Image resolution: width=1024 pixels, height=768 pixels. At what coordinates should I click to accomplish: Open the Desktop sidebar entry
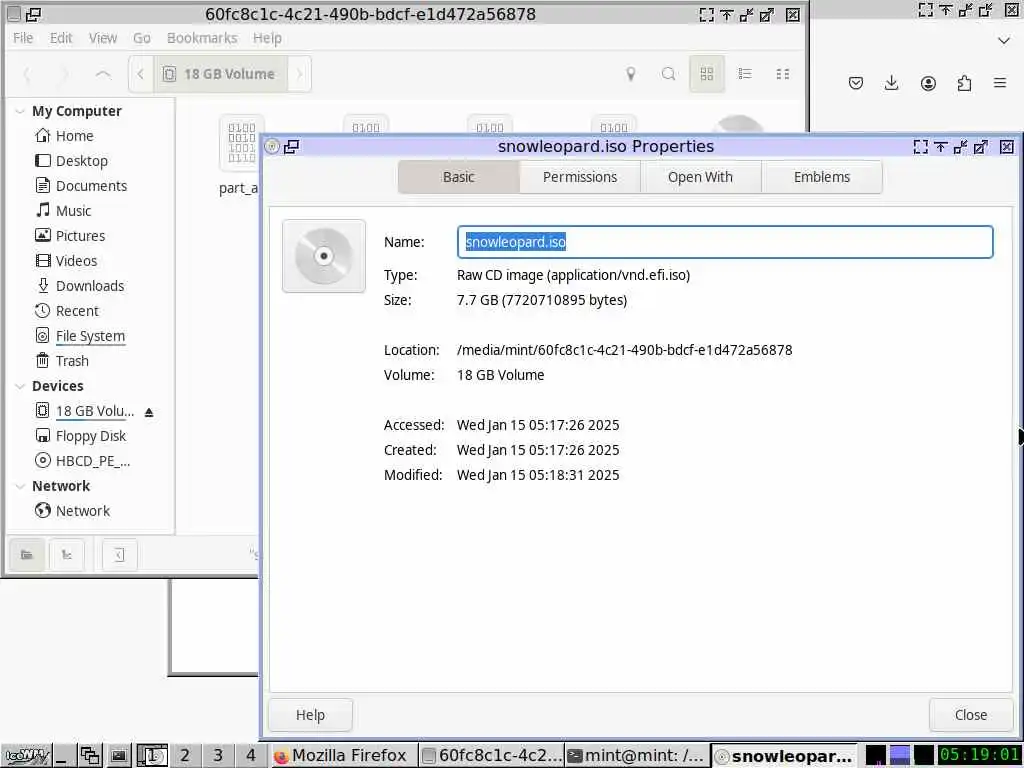coord(71,161)
